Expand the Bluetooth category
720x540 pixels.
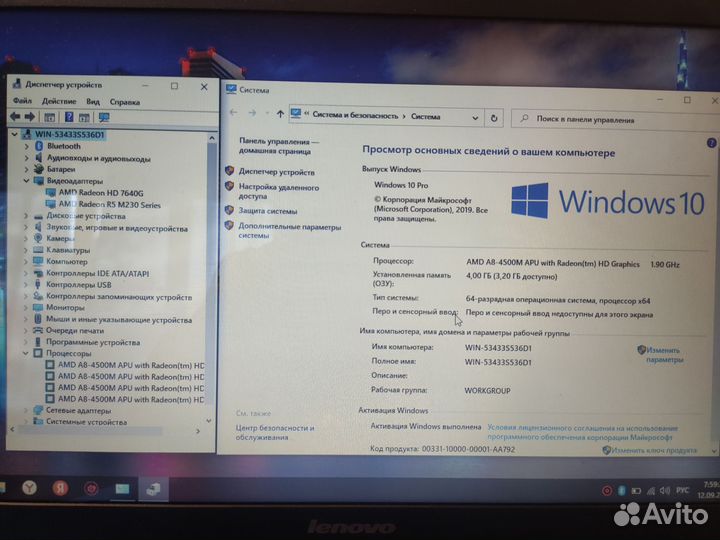click(x=26, y=146)
